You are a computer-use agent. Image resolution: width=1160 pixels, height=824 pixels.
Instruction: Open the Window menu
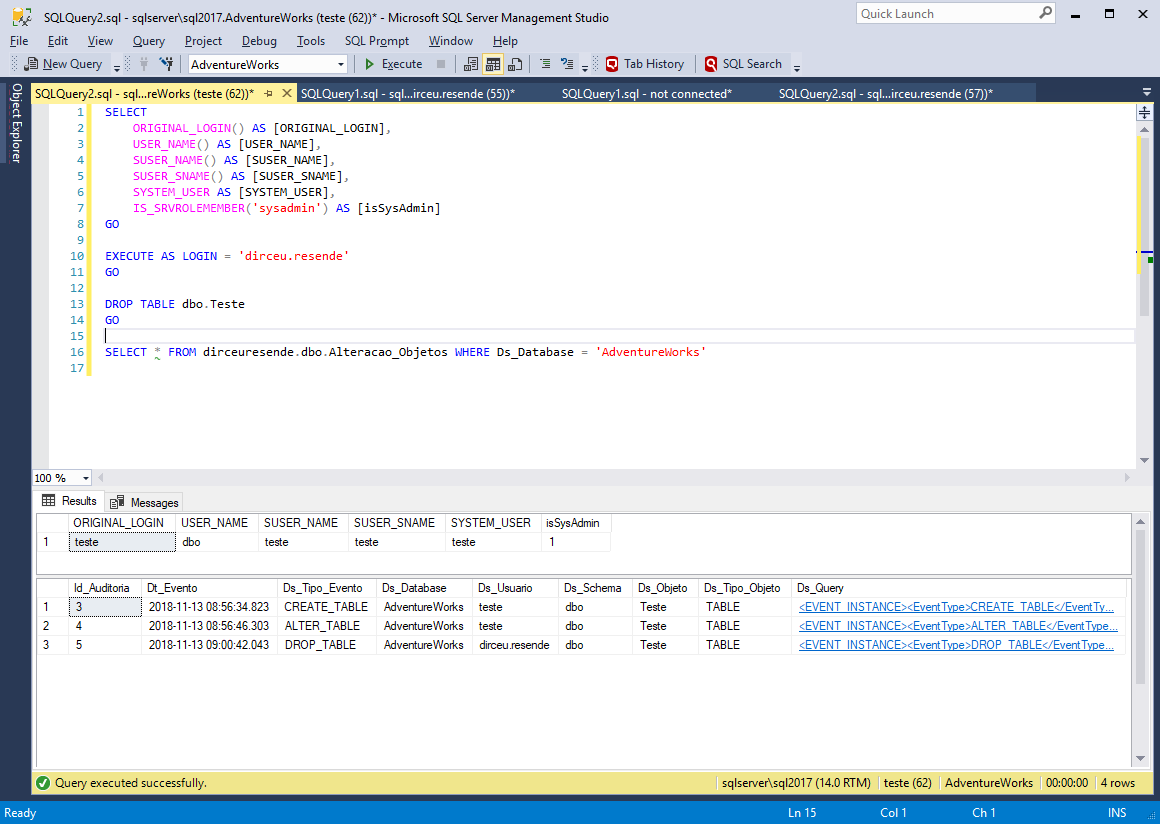pyautogui.click(x=451, y=41)
